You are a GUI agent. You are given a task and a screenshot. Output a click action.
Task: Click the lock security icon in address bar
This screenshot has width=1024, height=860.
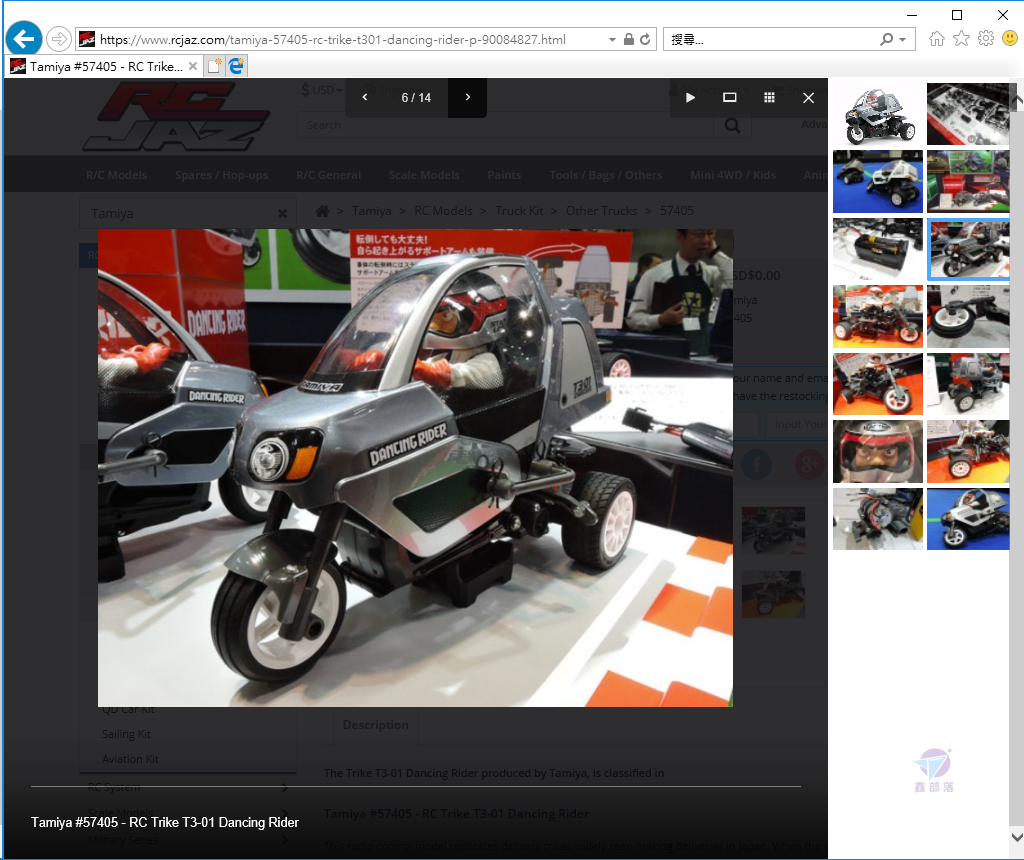coord(629,39)
